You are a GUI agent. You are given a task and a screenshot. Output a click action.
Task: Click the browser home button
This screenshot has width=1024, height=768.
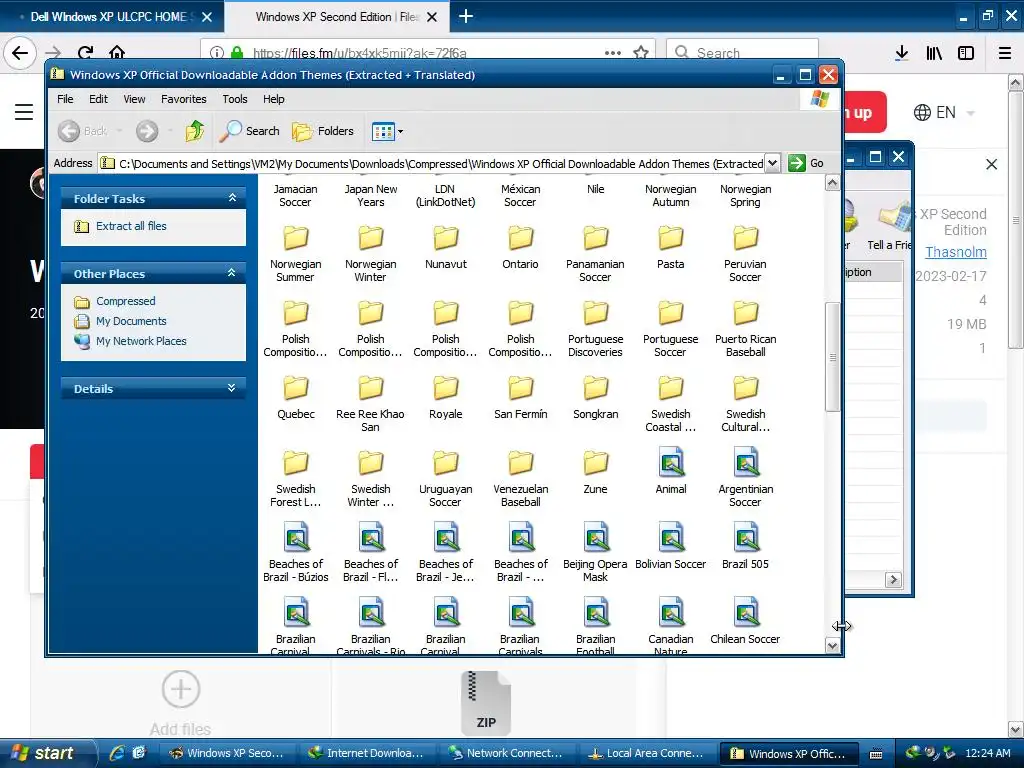point(116,53)
